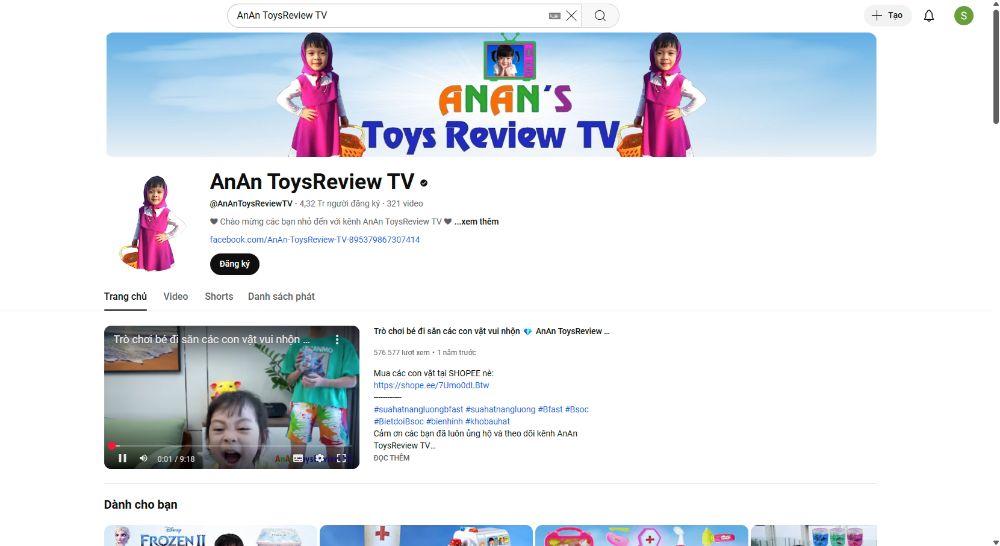Image resolution: width=1000 pixels, height=546 pixels.
Task: Click the Dành cho bạn section heading
Action: (141, 505)
